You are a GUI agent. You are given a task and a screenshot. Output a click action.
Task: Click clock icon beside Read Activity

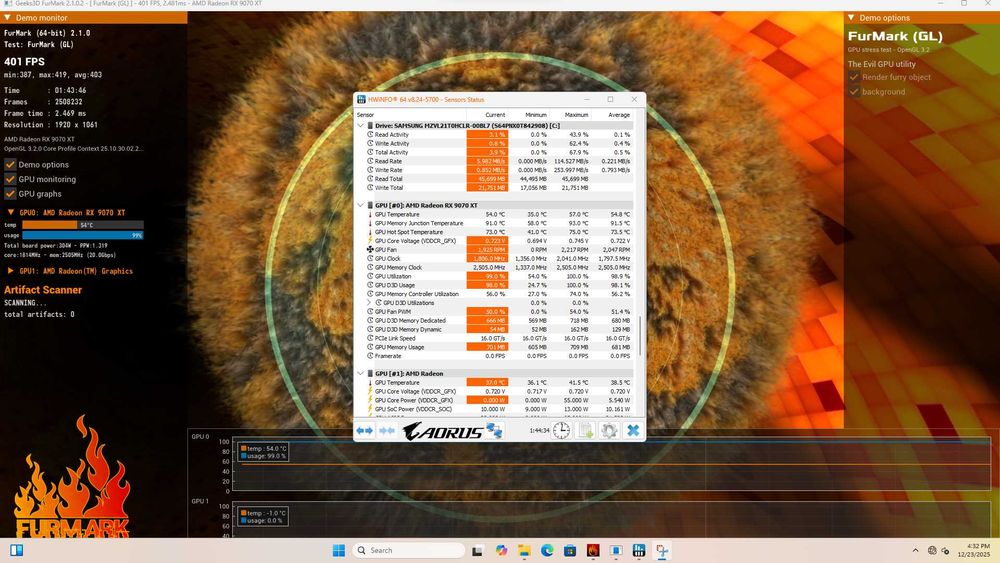click(x=370, y=135)
